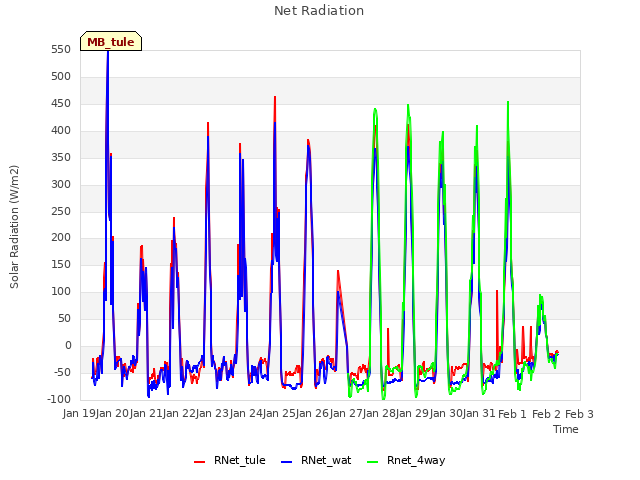Viewport: 640px width, 480px height.
Task: Click the -50 y-axis tick label
Action: click(61, 372)
